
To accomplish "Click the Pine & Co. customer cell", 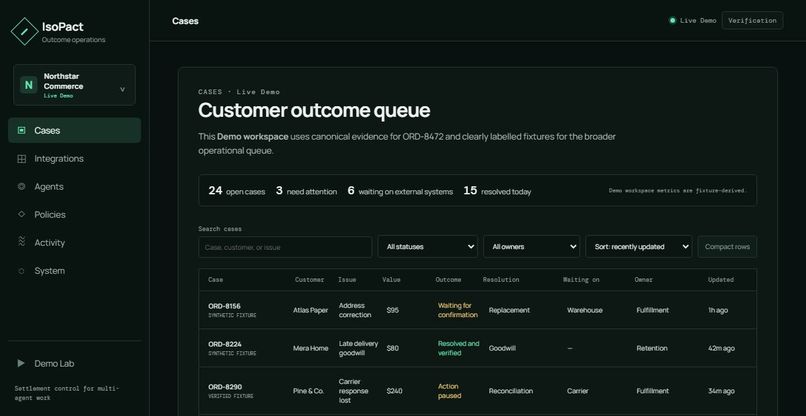I will pyautogui.click(x=308, y=391).
